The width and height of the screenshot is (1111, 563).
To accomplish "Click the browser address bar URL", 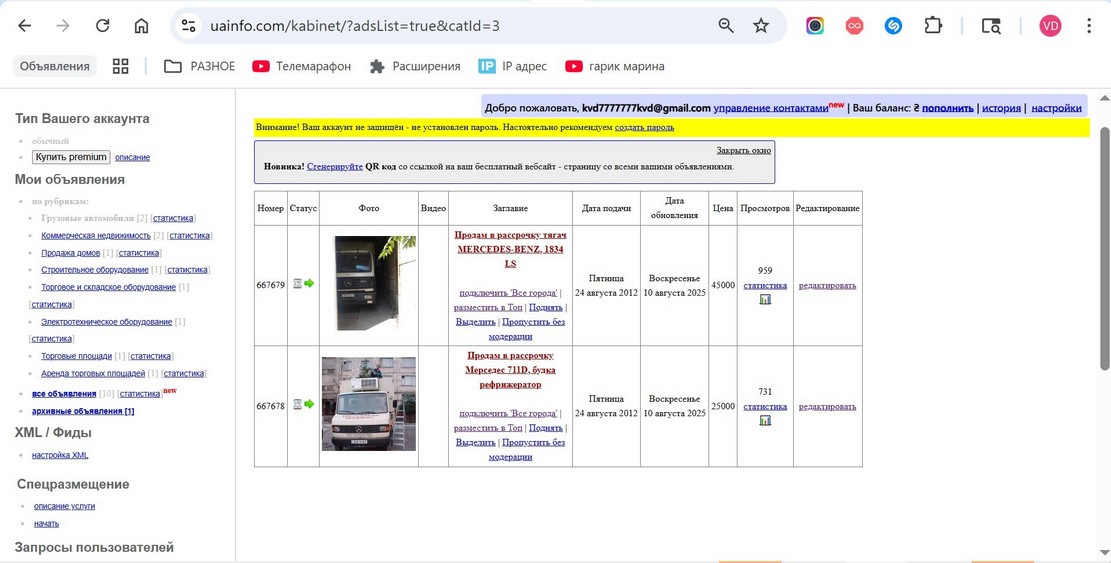I will pyautogui.click(x=354, y=26).
